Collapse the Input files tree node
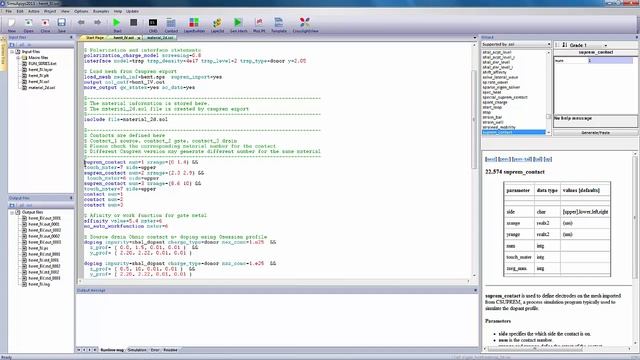 (x=12, y=52)
